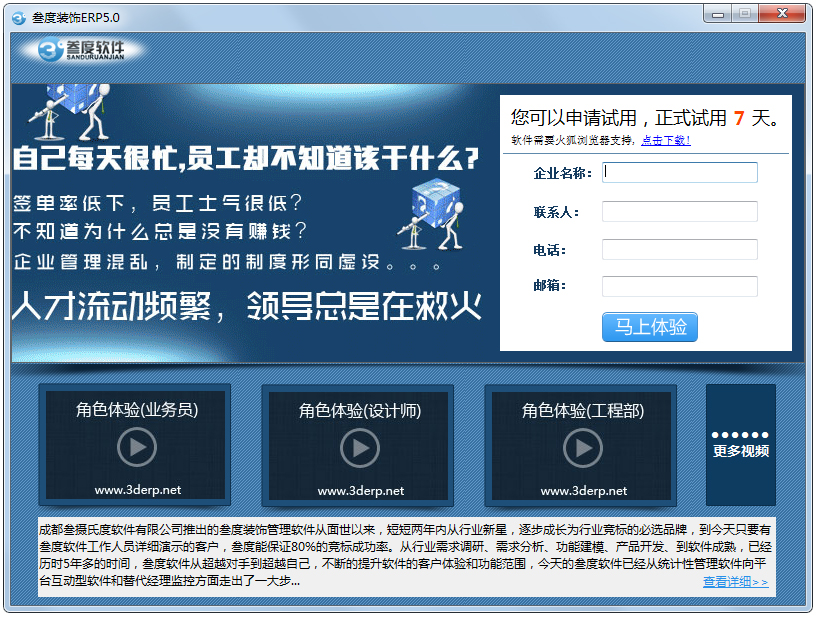Select the 电话 input field
Image resolution: width=818 pixels, height=618 pixels.
pyautogui.click(x=680, y=249)
